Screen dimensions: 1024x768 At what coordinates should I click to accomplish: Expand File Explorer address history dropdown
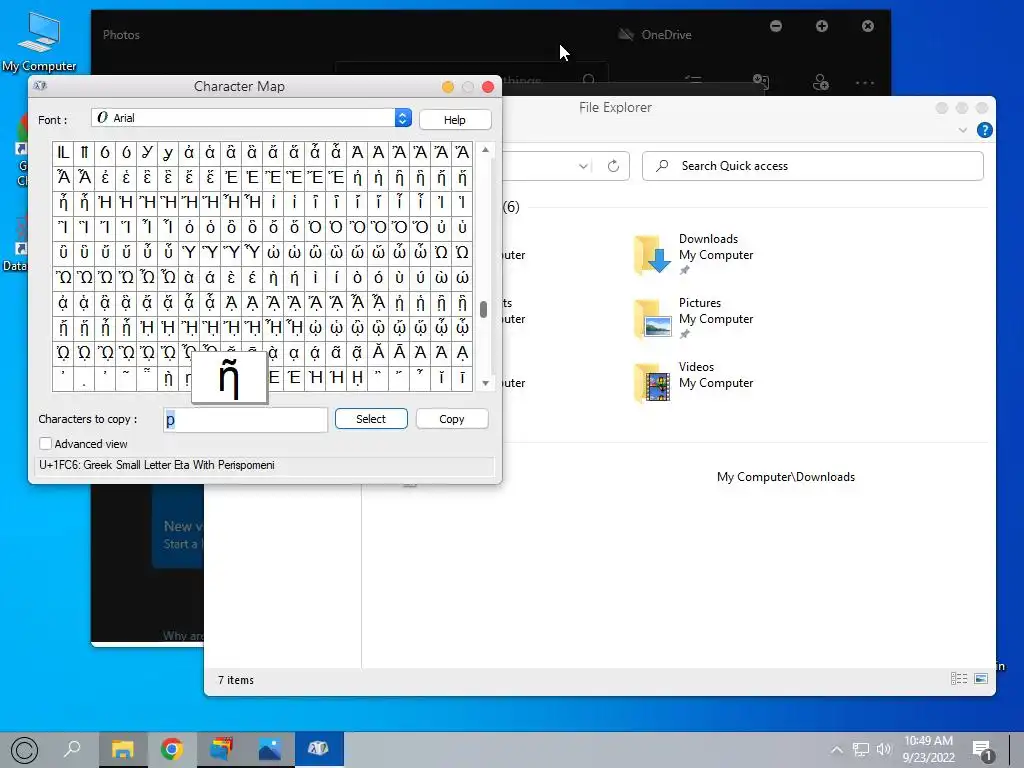583,166
